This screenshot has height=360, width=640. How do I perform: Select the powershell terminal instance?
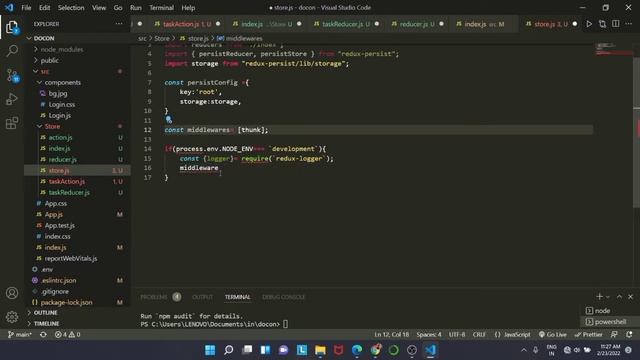[609, 322]
